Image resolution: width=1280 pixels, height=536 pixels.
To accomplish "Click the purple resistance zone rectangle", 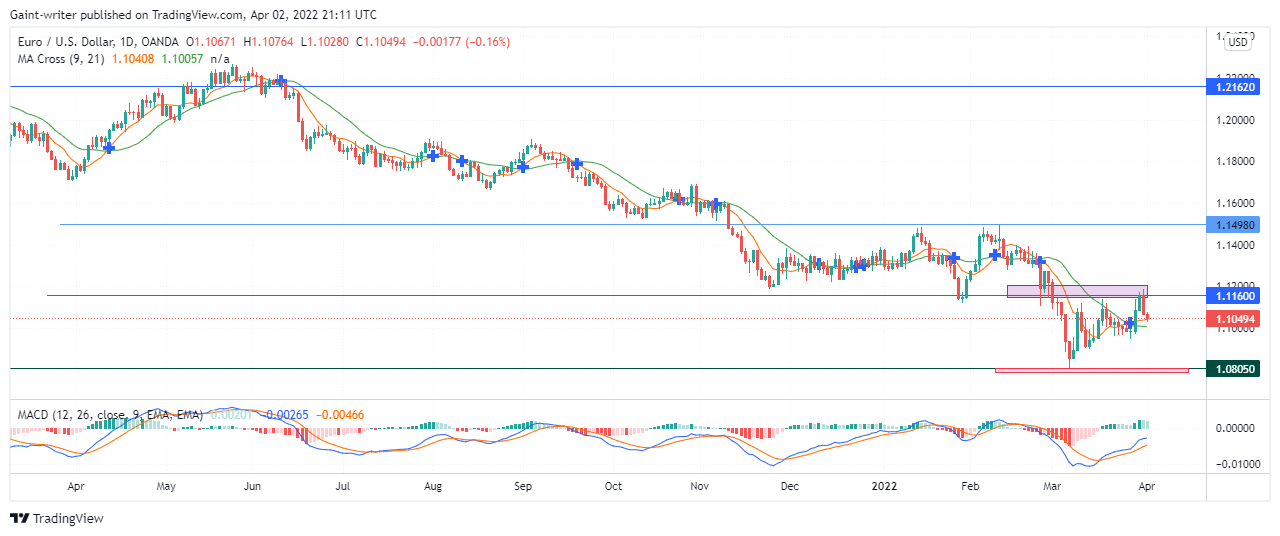I will click(x=1077, y=291).
